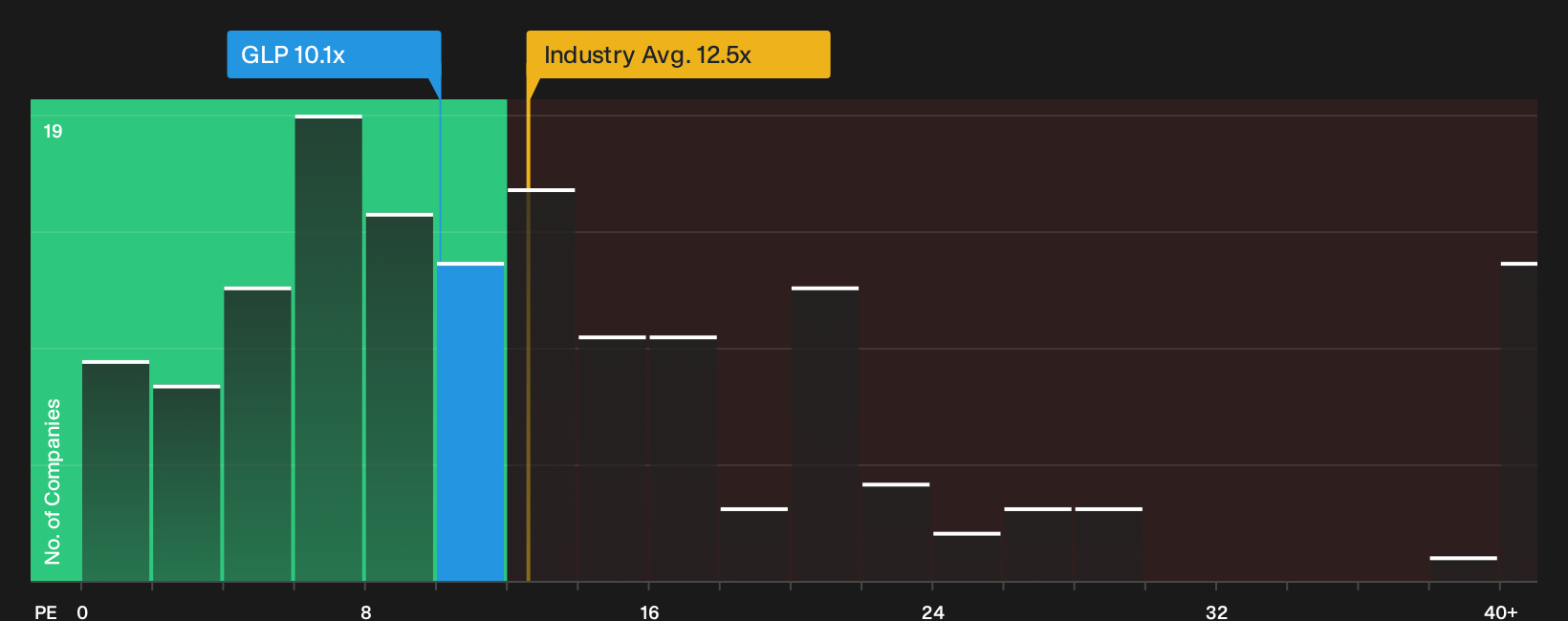
Task: Click the short bar for PE 18 to 20
Action: 754,545
